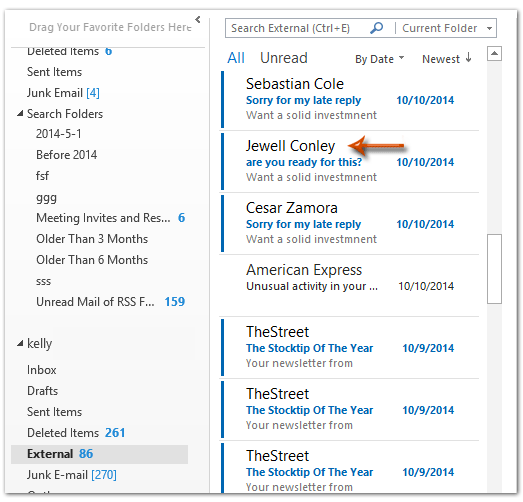The image size is (523, 502).
Task: Collapse the folder pane with the chevron
Action: click(x=198, y=19)
